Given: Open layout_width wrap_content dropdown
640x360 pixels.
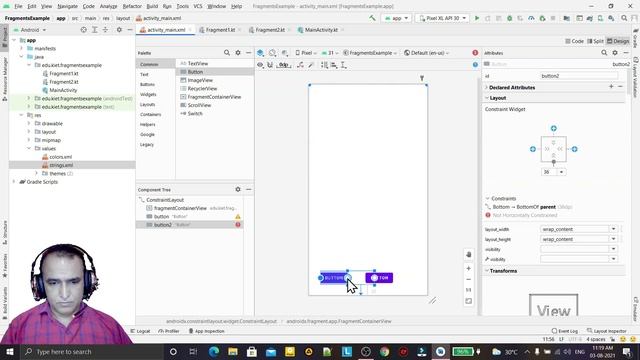Looking at the screenshot, I should click(613, 229).
